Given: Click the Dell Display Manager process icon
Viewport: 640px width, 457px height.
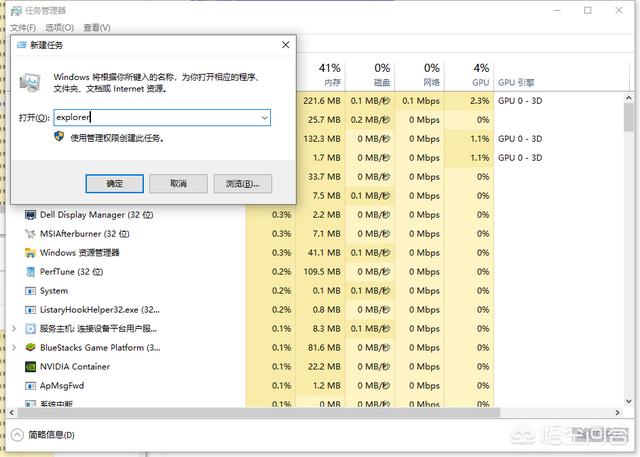Looking at the screenshot, I should [x=30, y=215].
